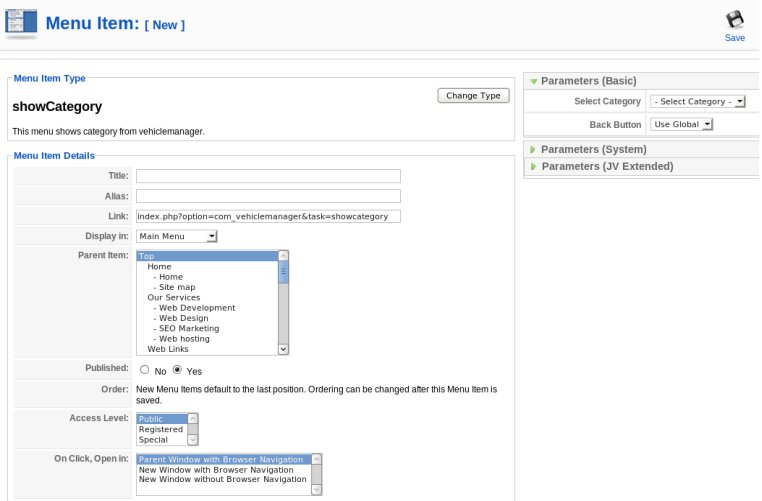The image size is (762, 501).
Task: Select Web Development as parent item
Action: (x=197, y=308)
